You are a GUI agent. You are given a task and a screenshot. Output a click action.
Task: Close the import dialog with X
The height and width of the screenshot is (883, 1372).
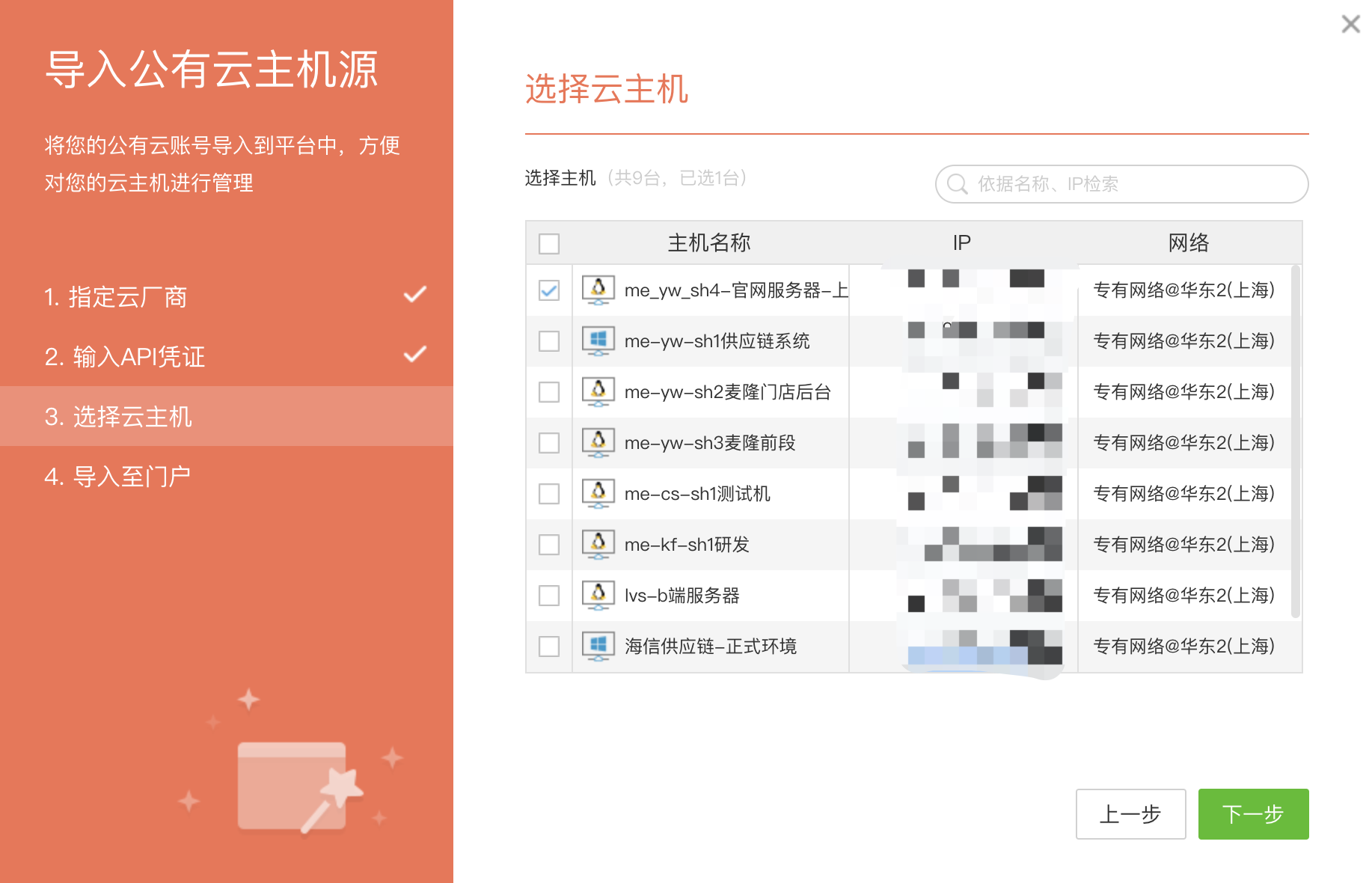[x=1350, y=24]
